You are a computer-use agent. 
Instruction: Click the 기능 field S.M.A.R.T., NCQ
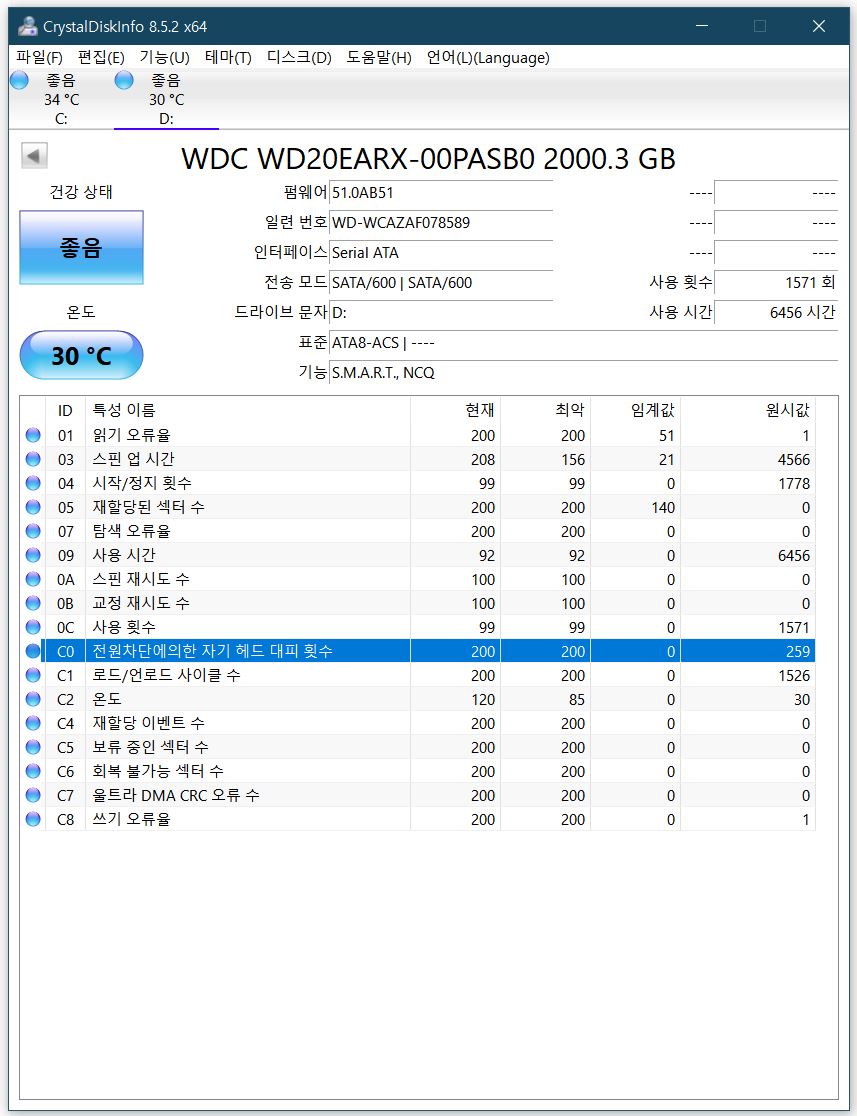pyautogui.click(x=584, y=373)
